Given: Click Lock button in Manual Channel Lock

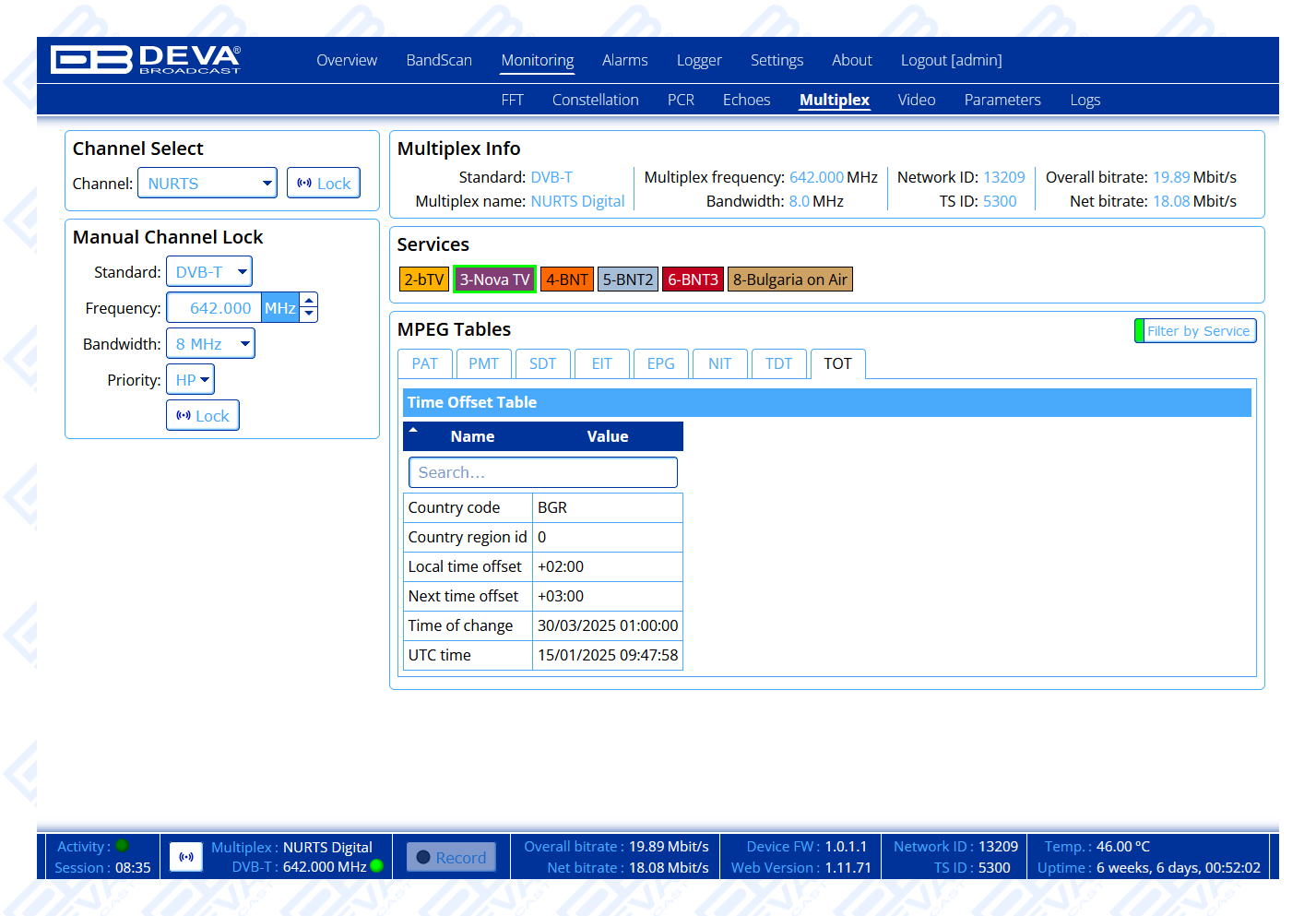Looking at the screenshot, I should click(x=203, y=416).
